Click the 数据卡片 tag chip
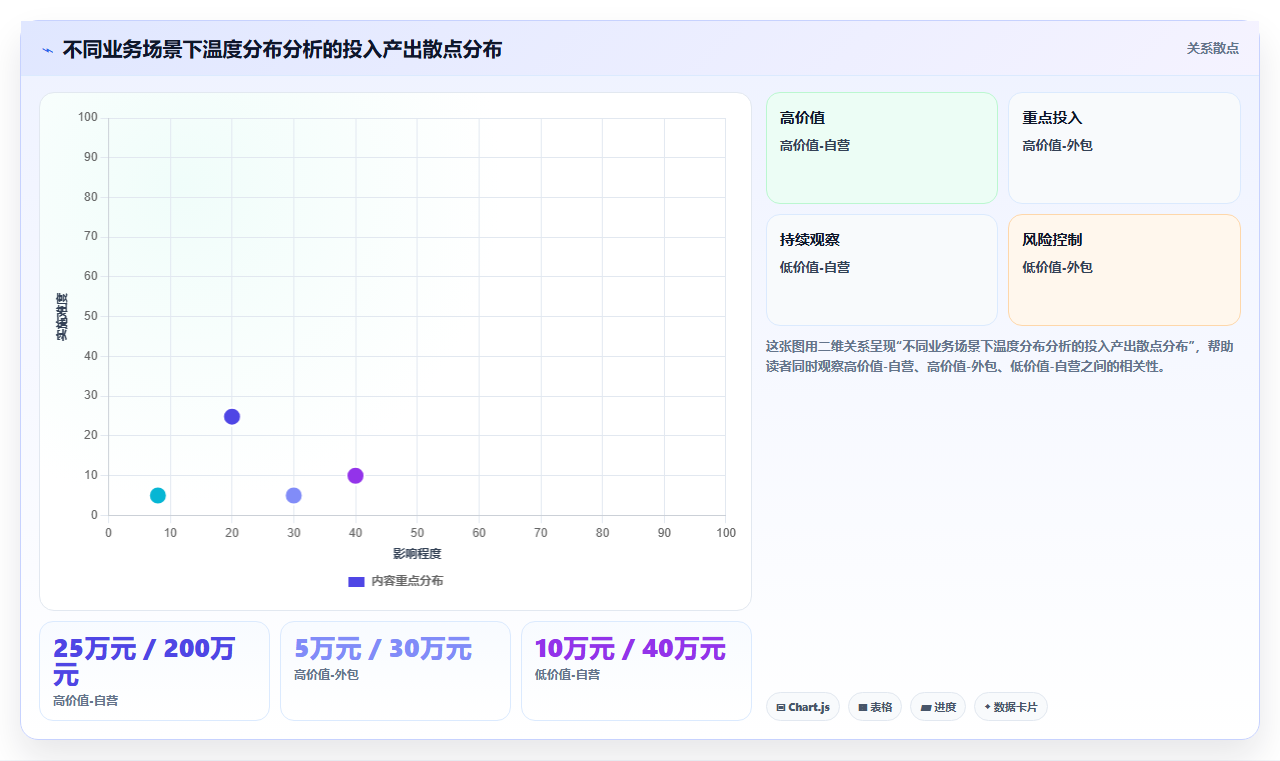The image size is (1280, 761). tap(1011, 707)
